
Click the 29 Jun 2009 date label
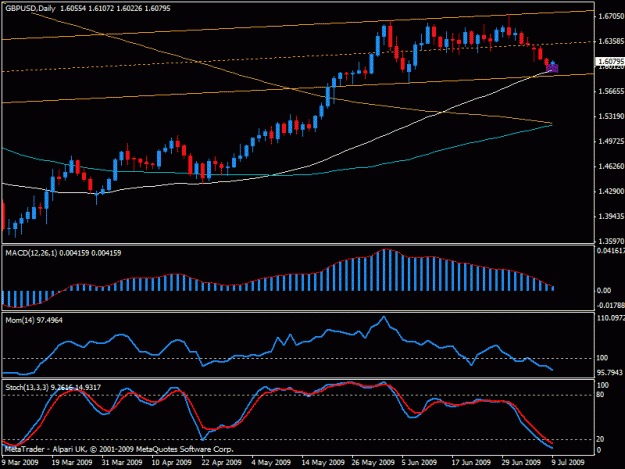521,462
